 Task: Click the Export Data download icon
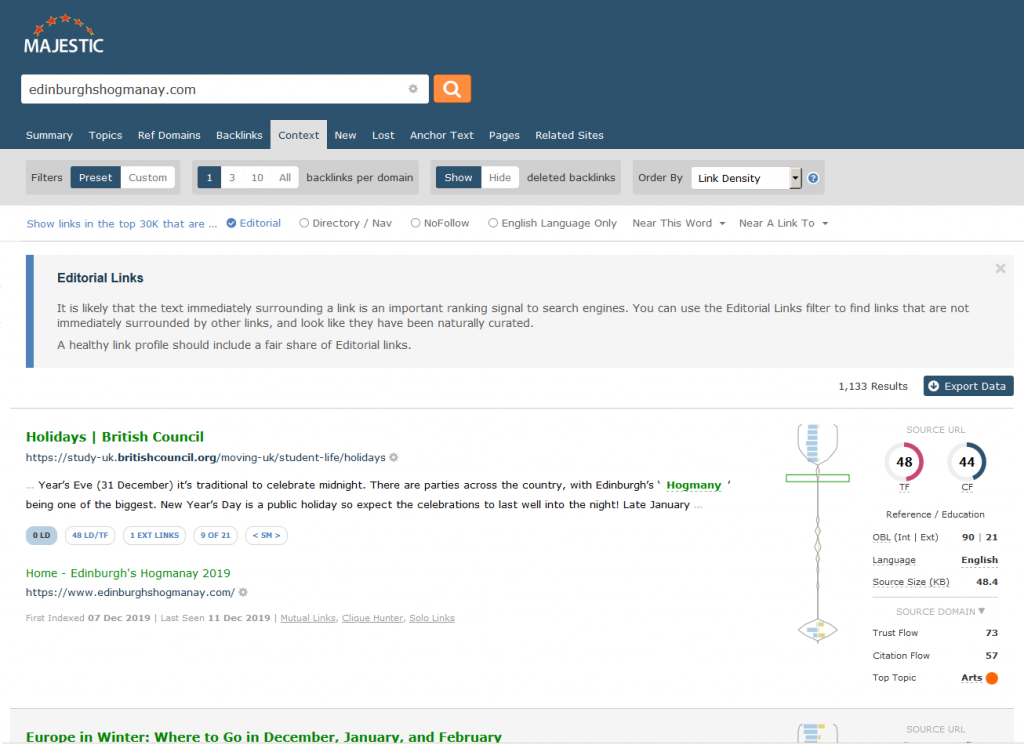934,386
